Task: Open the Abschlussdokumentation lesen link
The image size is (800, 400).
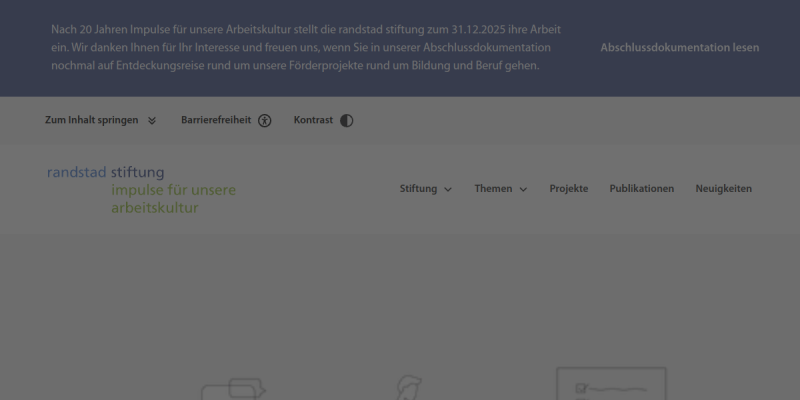Action: coord(680,47)
